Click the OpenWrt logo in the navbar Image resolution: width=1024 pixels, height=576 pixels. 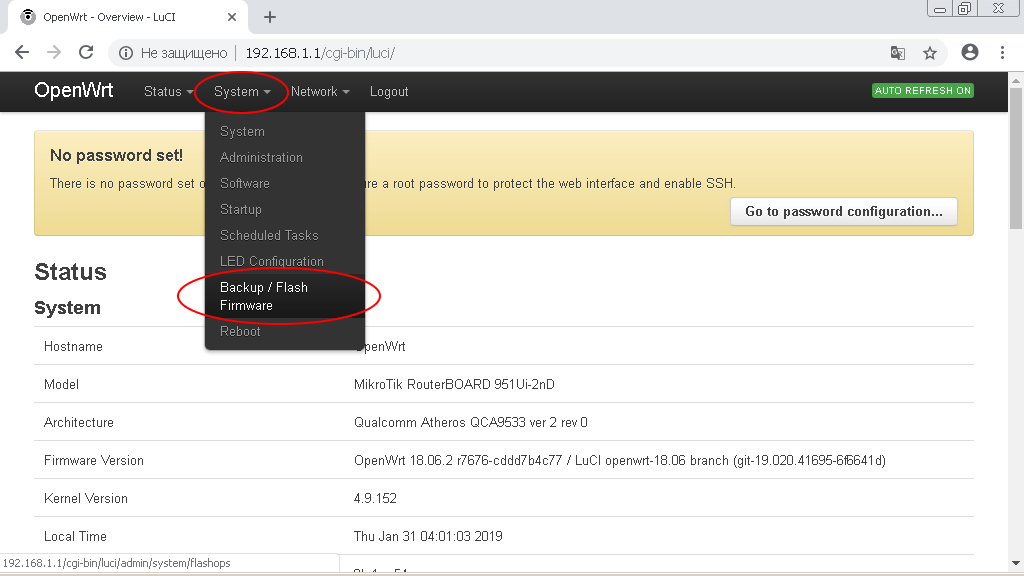click(x=74, y=90)
